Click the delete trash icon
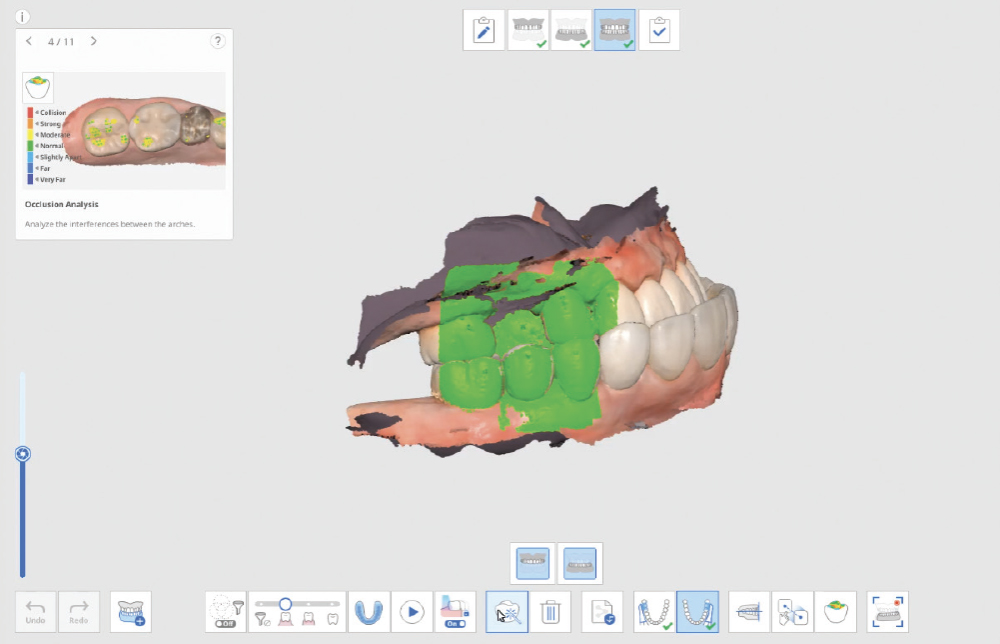 (x=551, y=611)
